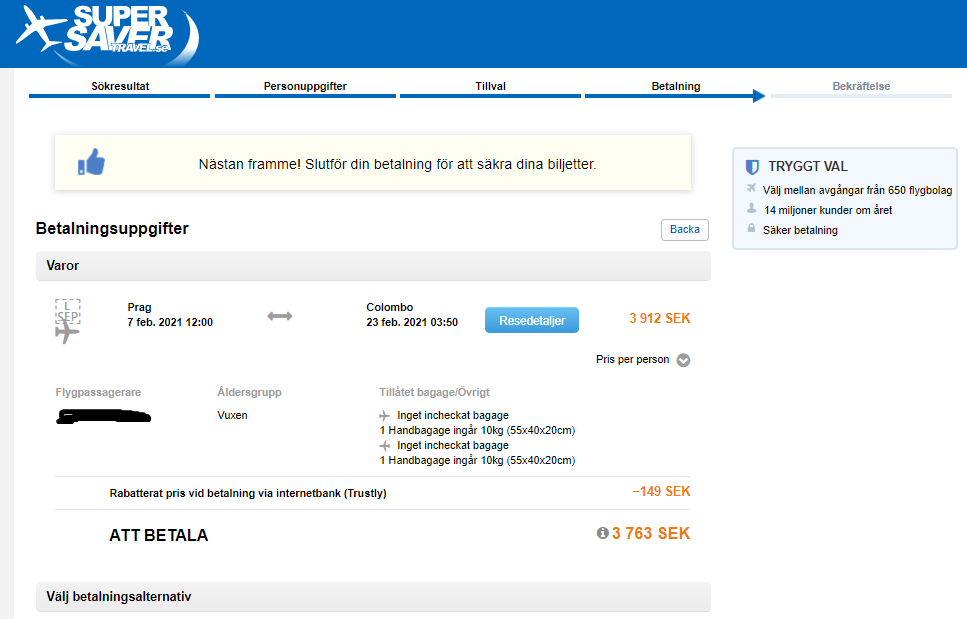The height and width of the screenshot is (619, 967).
Task: Click the person icon beside 14 miljoner kunder
Action: (751, 208)
